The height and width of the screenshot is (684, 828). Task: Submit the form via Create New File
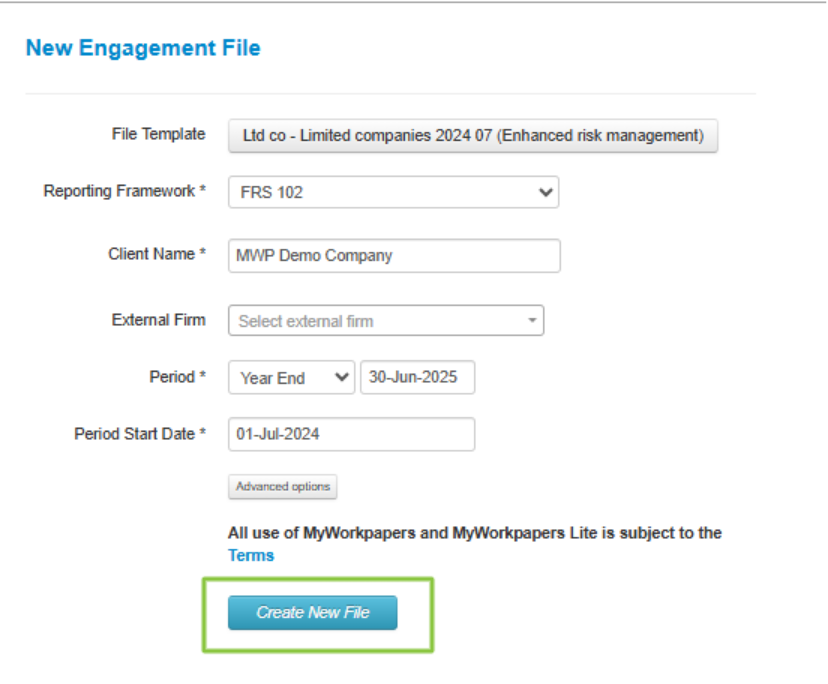[x=312, y=614]
